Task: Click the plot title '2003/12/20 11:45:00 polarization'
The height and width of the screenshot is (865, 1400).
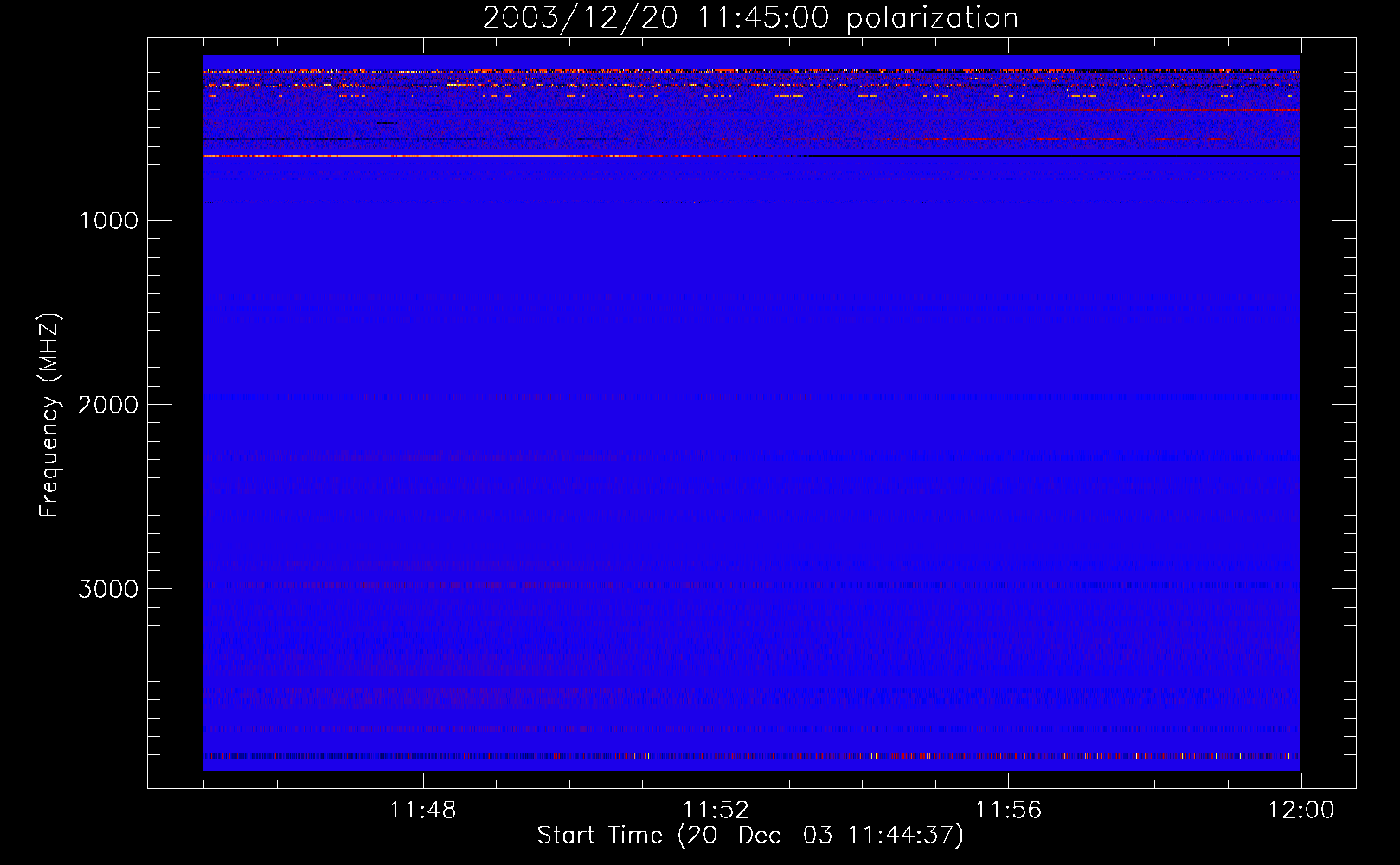Action: click(x=750, y=17)
